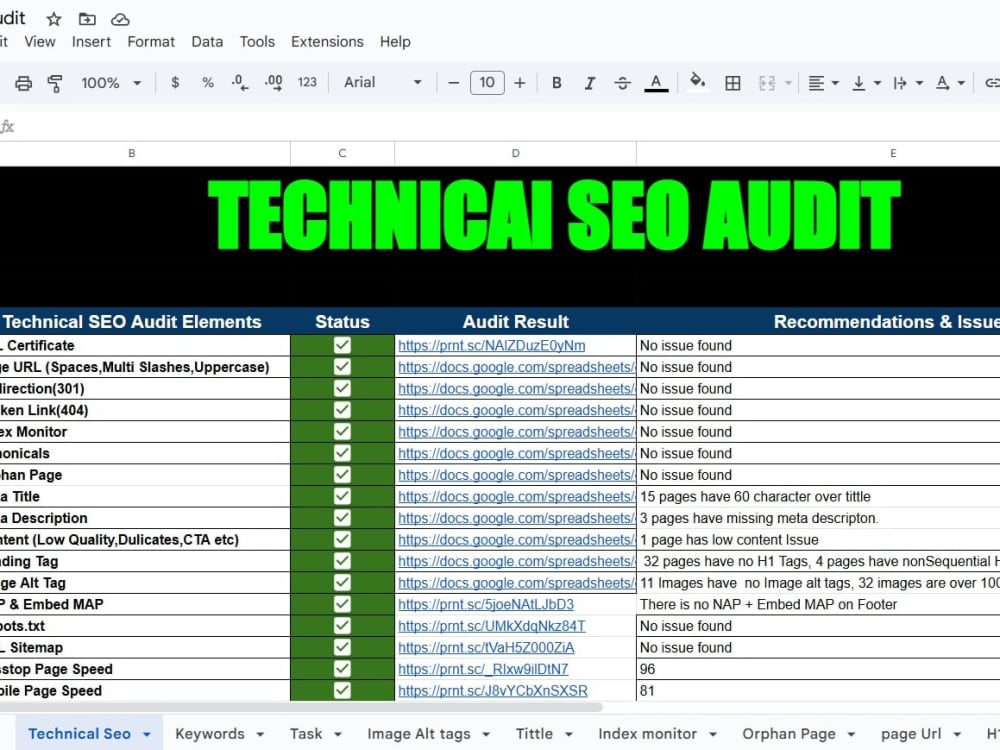Open text rotation options
This screenshot has height=750, width=1000.
(x=943, y=83)
